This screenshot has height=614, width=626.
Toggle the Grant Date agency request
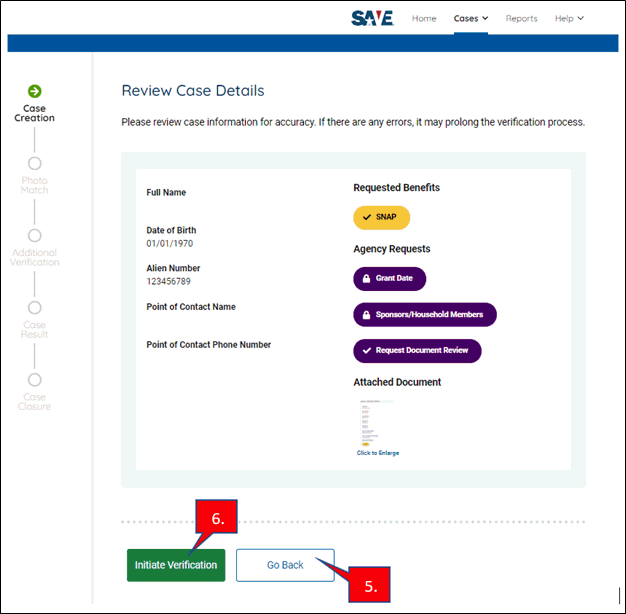tap(390, 279)
